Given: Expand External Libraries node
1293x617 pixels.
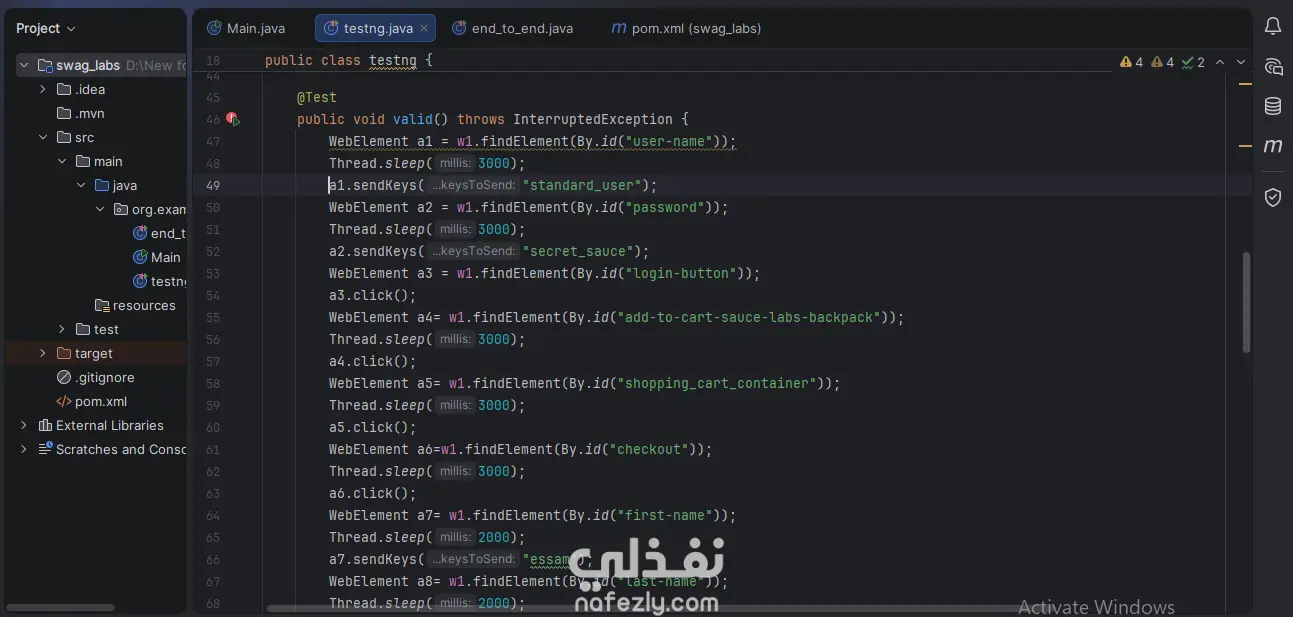Looking at the screenshot, I should [x=24, y=425].
